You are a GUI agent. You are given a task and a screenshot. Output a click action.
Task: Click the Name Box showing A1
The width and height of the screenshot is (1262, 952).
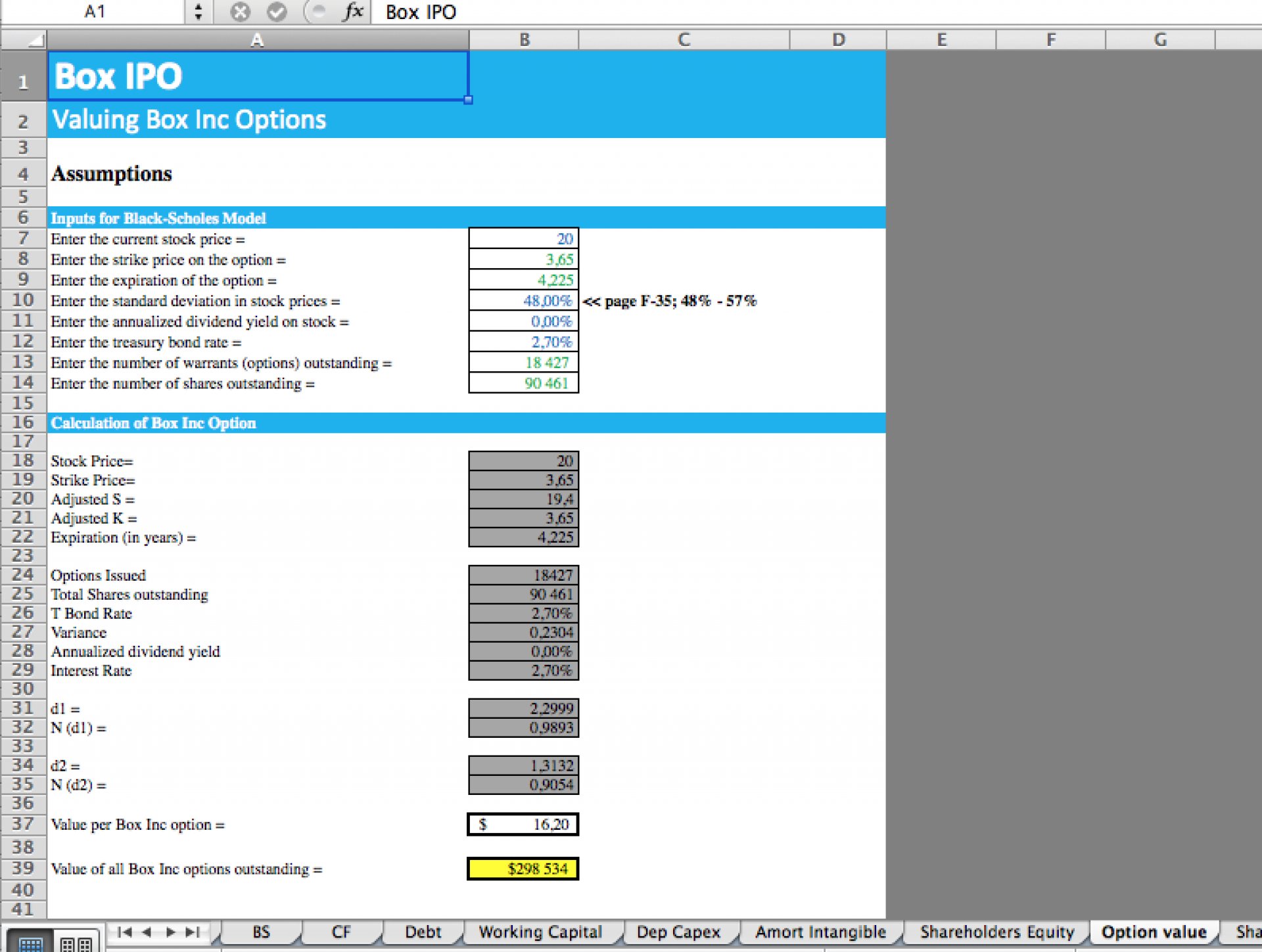(x=93, y=12)
